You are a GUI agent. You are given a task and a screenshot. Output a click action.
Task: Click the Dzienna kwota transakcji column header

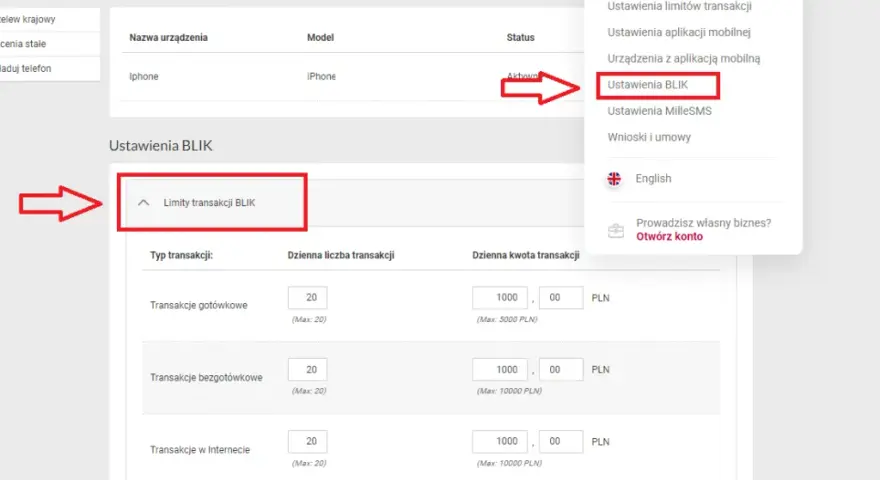pos(525,255)
